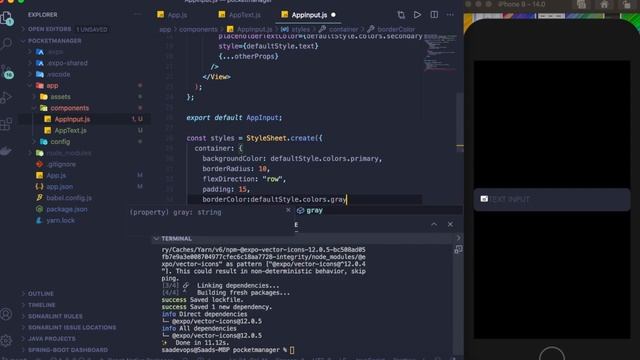Screen dimensions: 640x360
Task: Close the suggestion details hover
Action: [x=288, y=210]
